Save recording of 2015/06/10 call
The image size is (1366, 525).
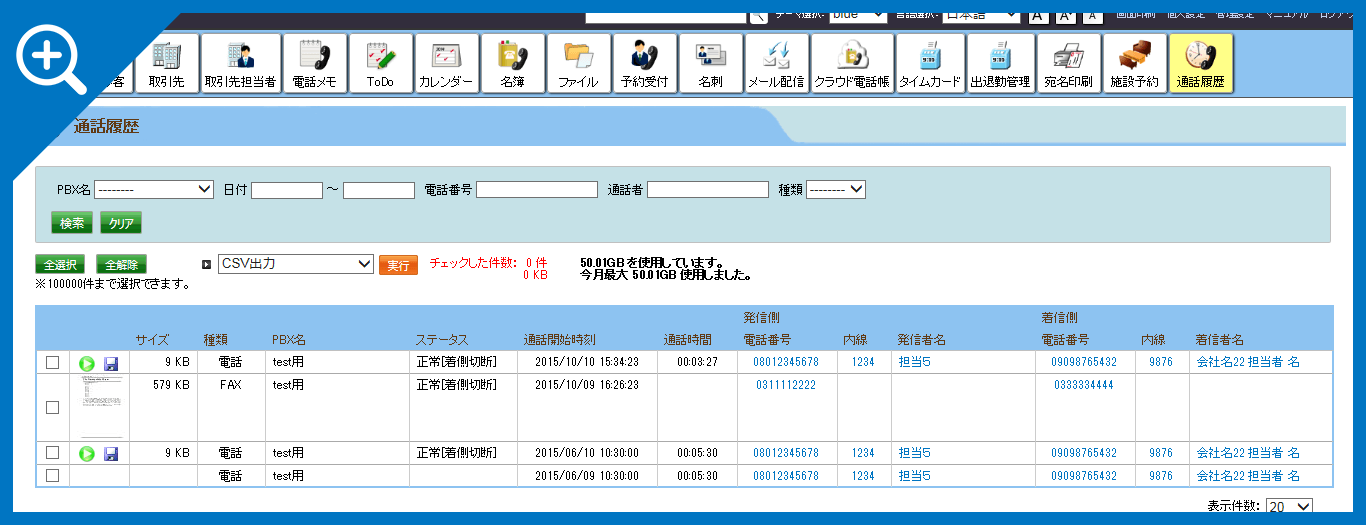111,453
